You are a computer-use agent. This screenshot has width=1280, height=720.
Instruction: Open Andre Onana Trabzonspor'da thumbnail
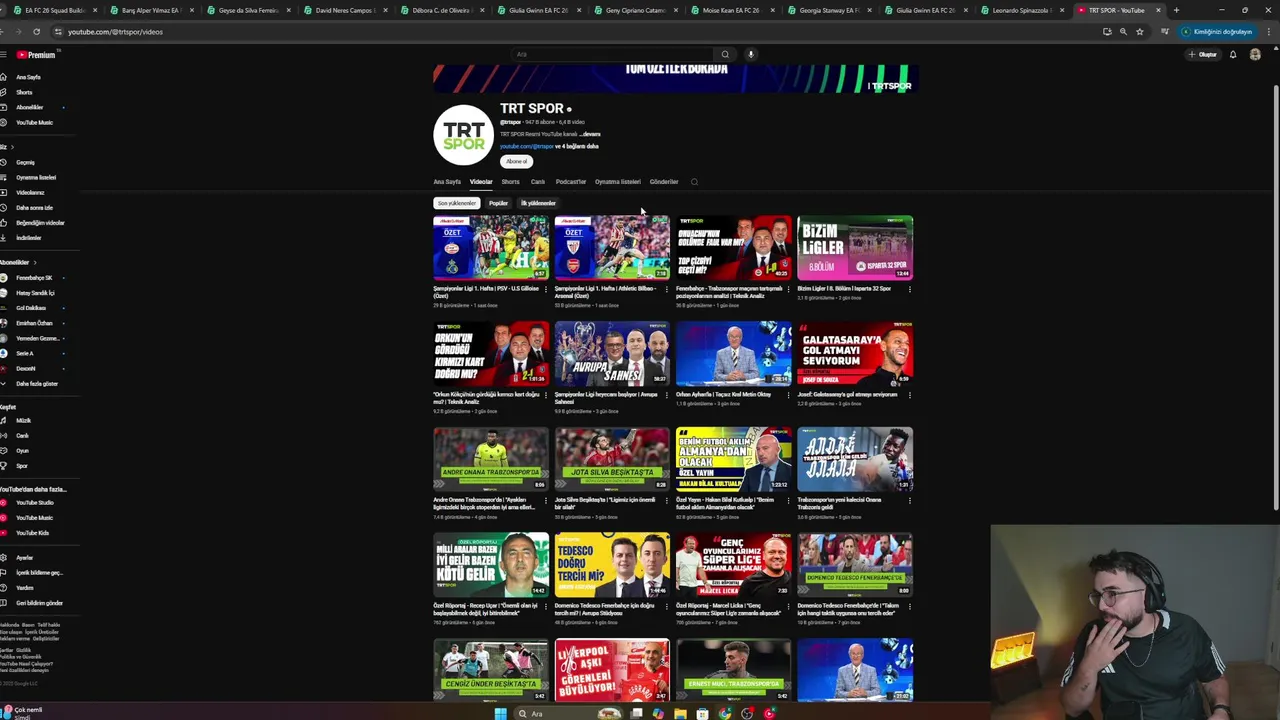(x=491, y=459)
